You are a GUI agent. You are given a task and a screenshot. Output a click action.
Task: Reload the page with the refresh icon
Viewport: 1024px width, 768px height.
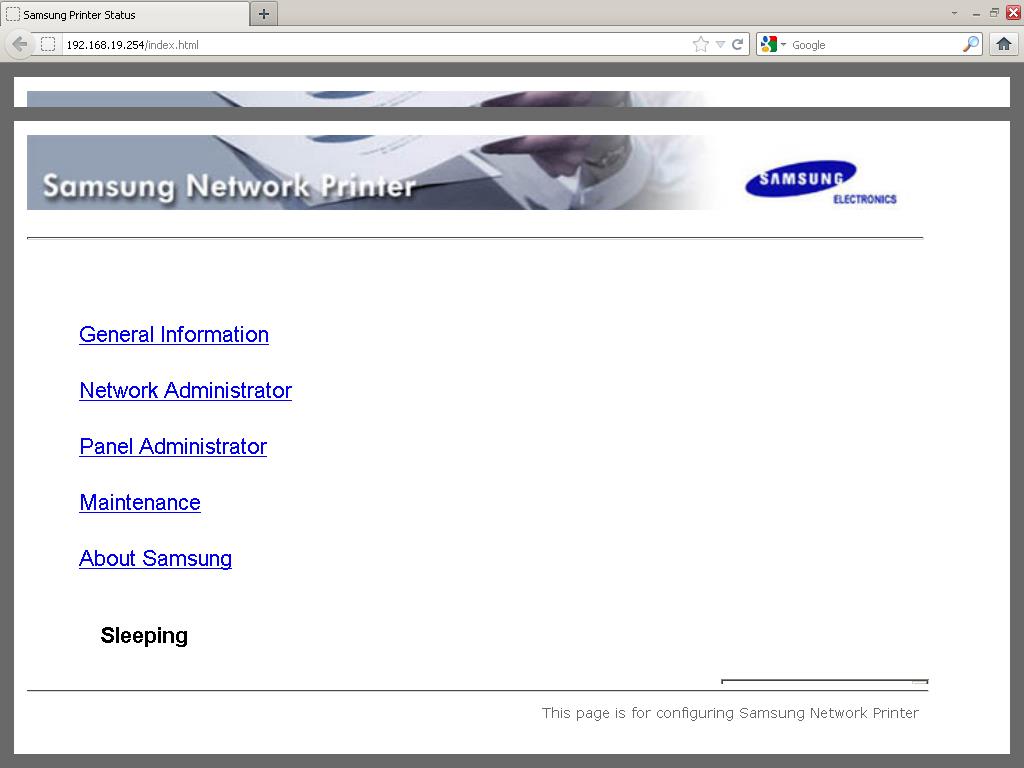click(737, 44)
